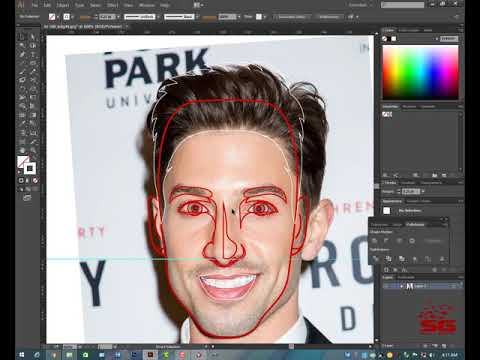Select the Zoom tool

click(33, 150)
